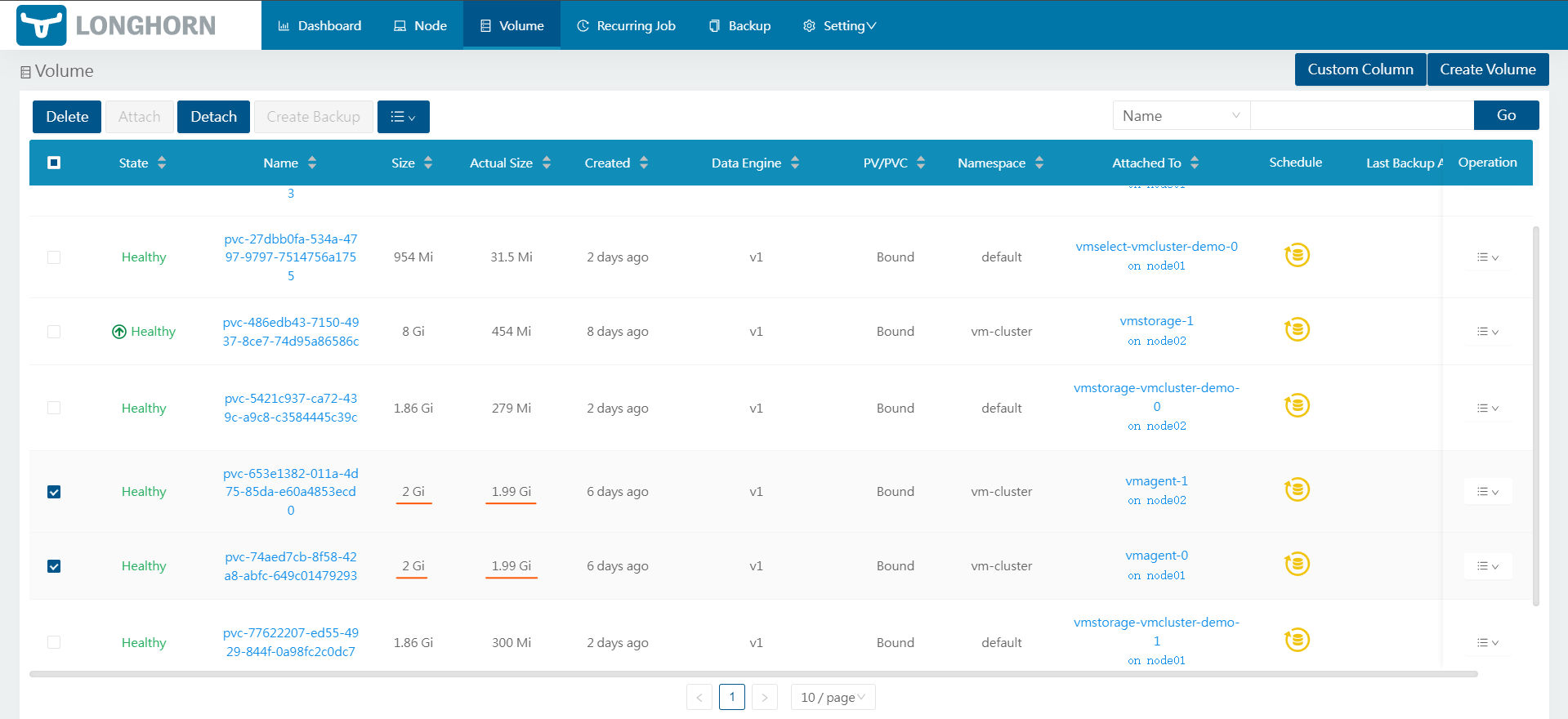Click the Detach button
This screenshot has width=1568, height=719.
click(x=213, y=117)
